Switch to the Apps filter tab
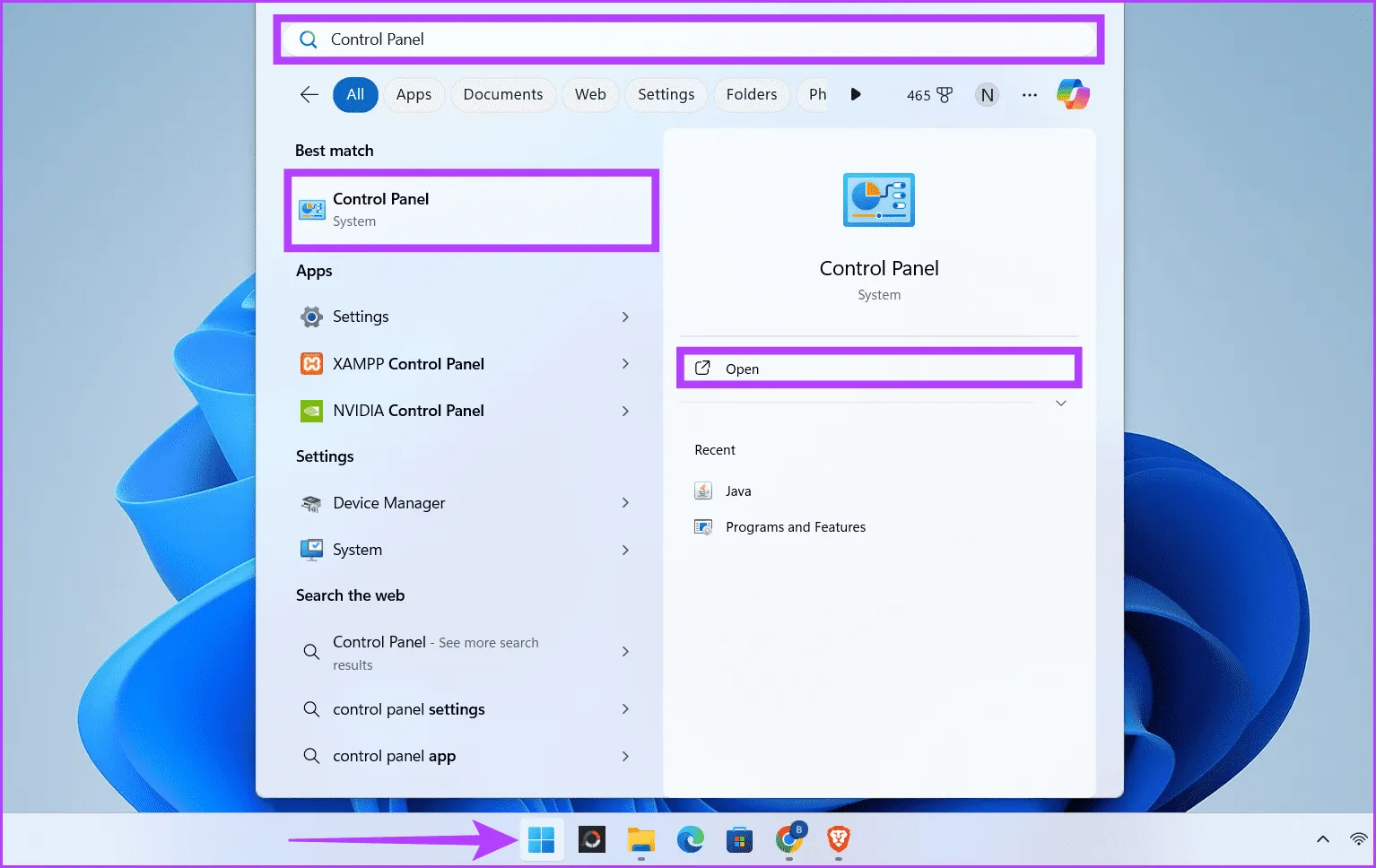This screenshot has width=1376, height=868. tap(414, 94)
